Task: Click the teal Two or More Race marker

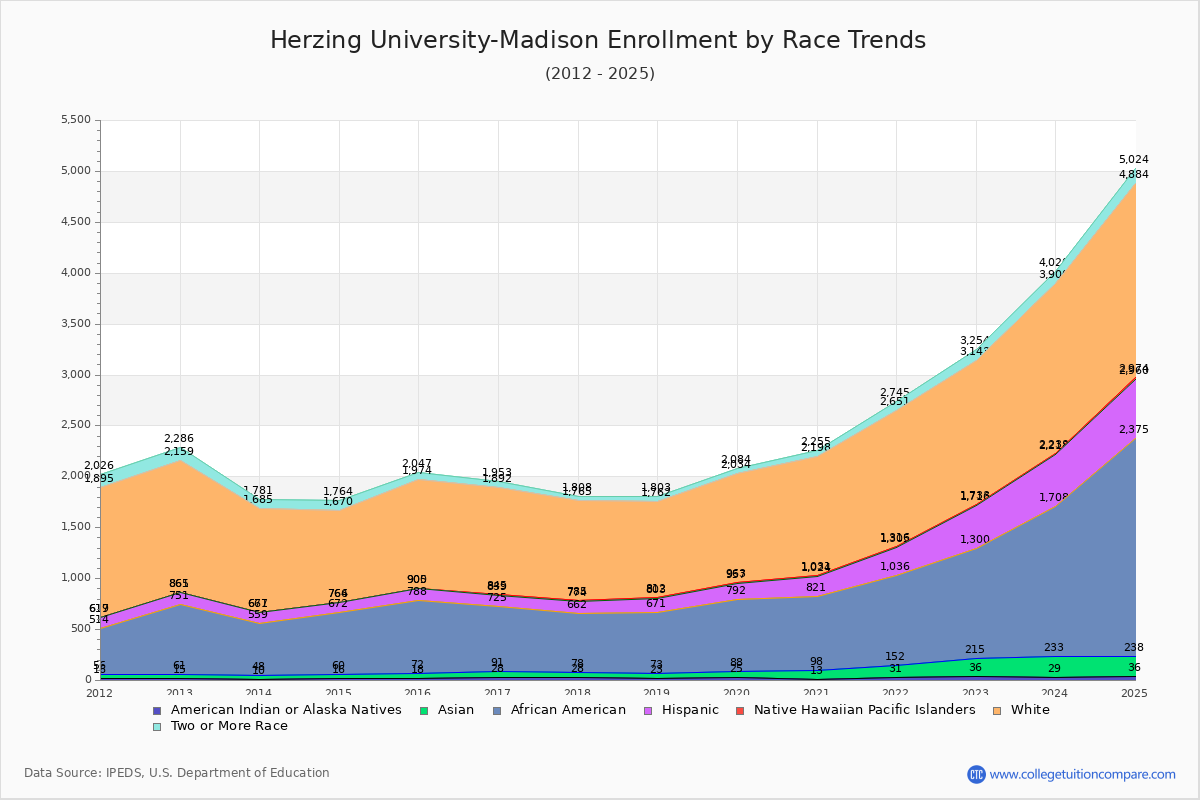Action: (x=156, y=726)
